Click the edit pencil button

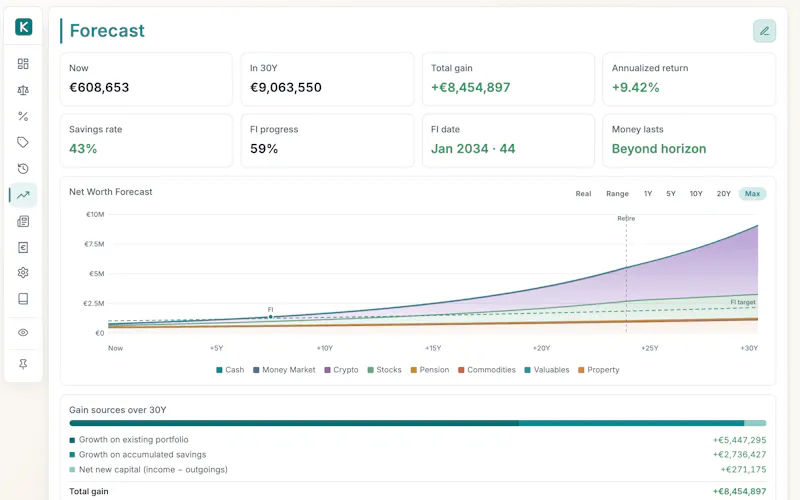click(764, 31)
